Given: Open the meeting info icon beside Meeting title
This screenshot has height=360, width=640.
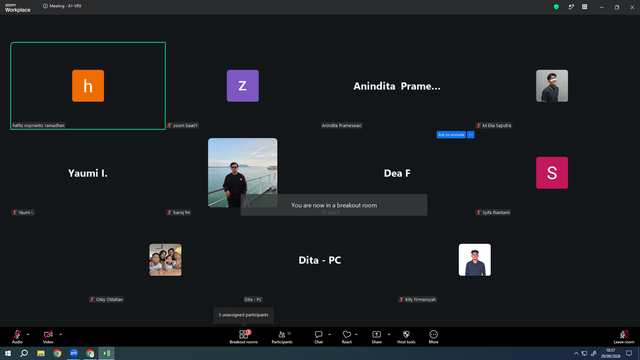Looking at the screenshot, I should coord(45,6).
